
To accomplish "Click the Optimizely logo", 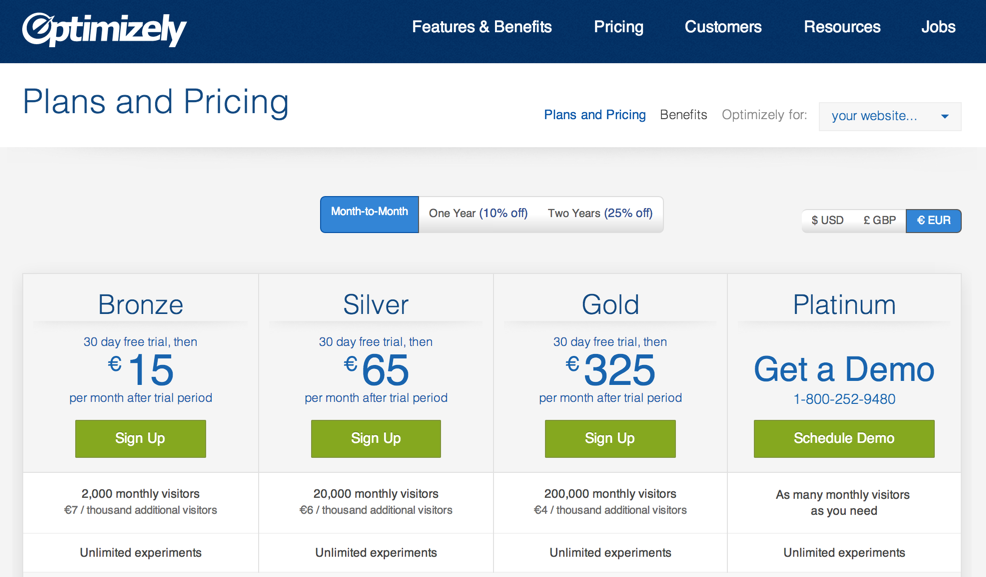I will (104, 30).
